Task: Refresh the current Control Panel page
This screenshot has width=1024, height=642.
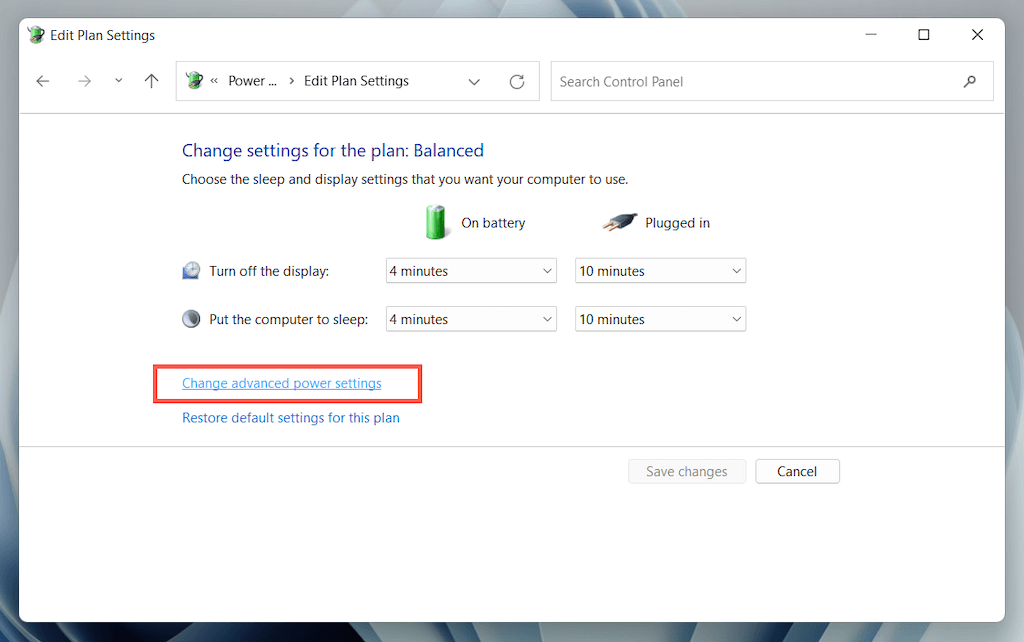Action: pos(517,81)
